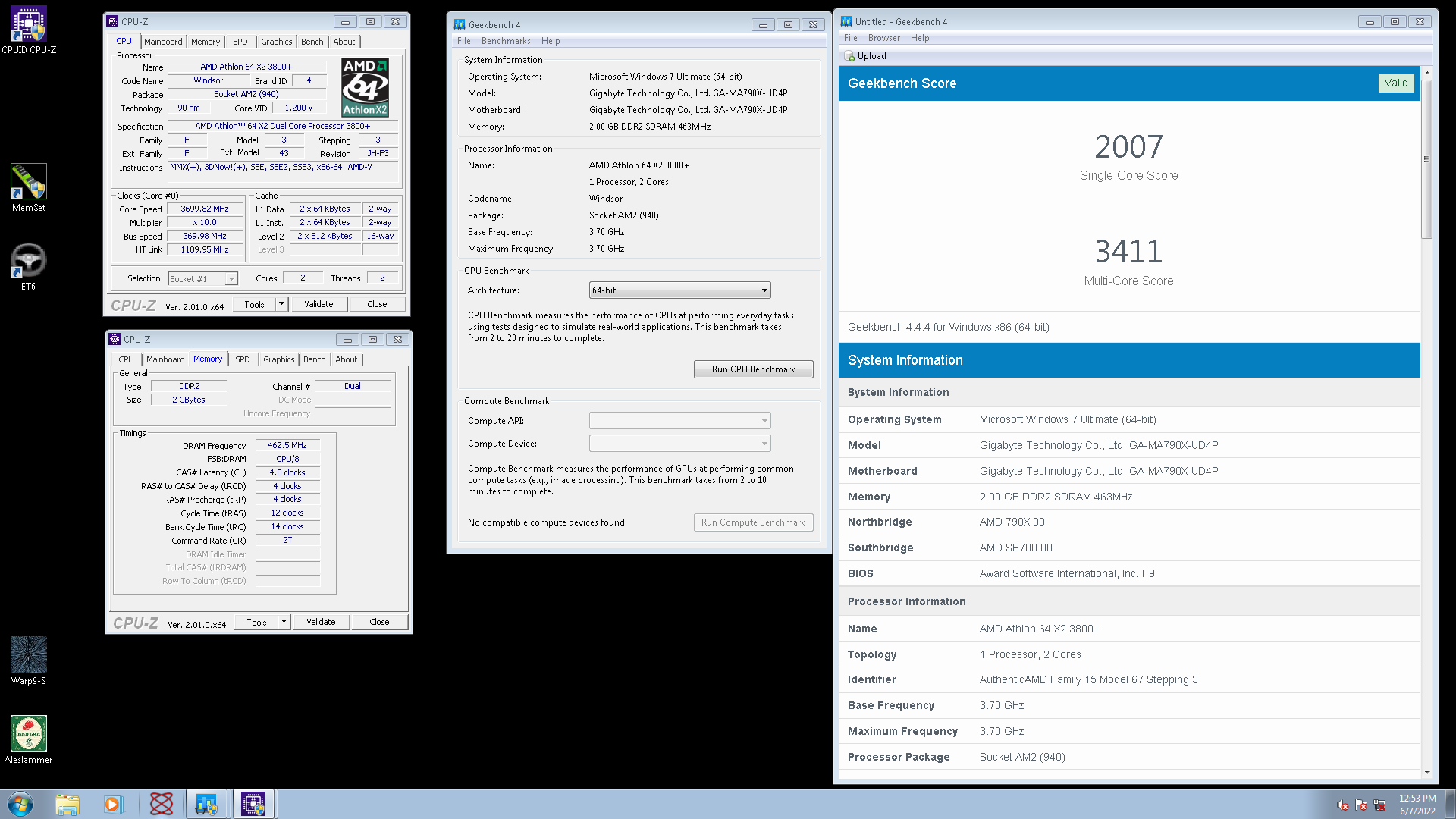Click the top CPU-Z window's title bar icon
Screen dimensions: 1456x819
point(112,21)
